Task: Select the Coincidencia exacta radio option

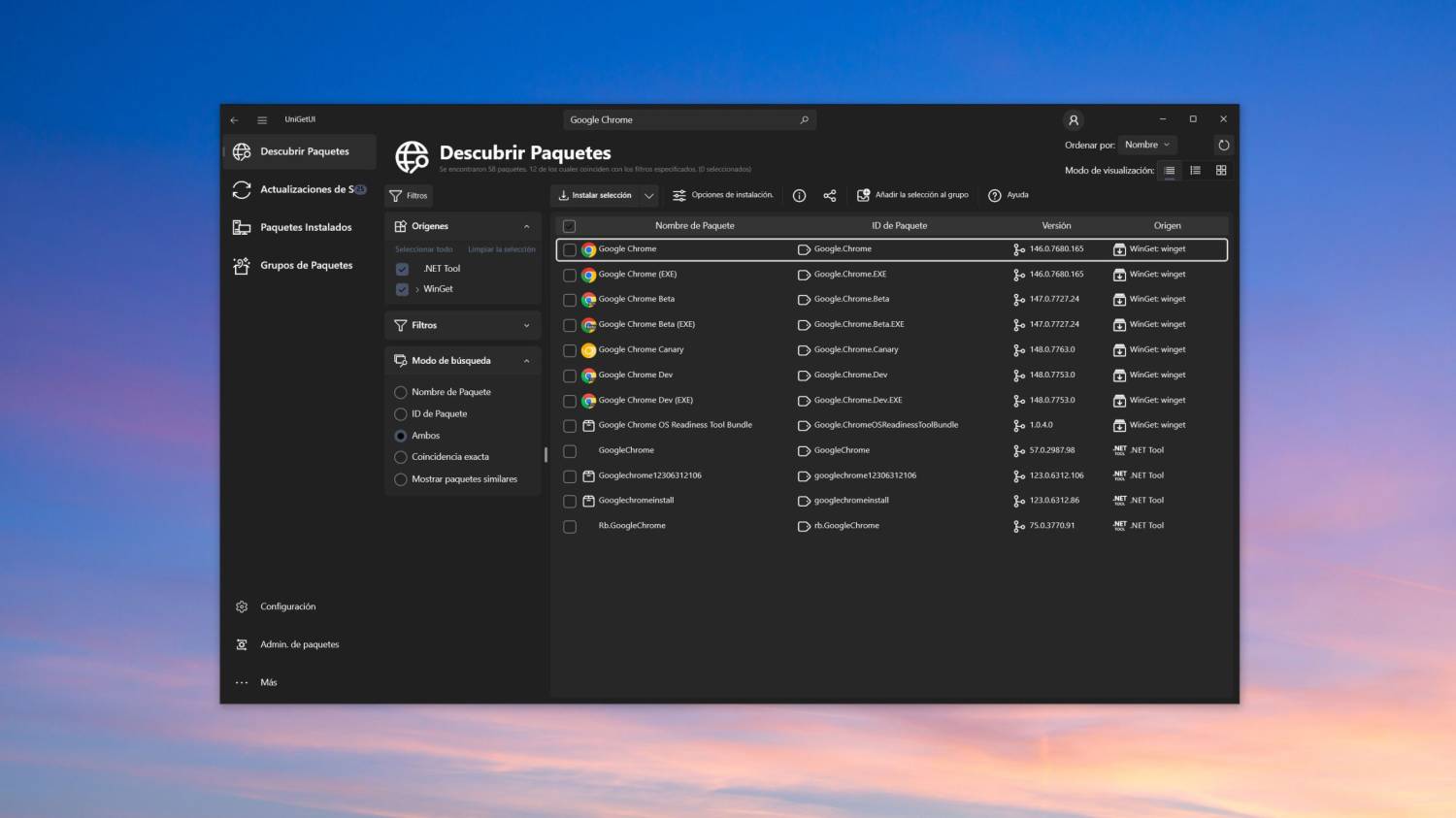Action: coord(400,457)
